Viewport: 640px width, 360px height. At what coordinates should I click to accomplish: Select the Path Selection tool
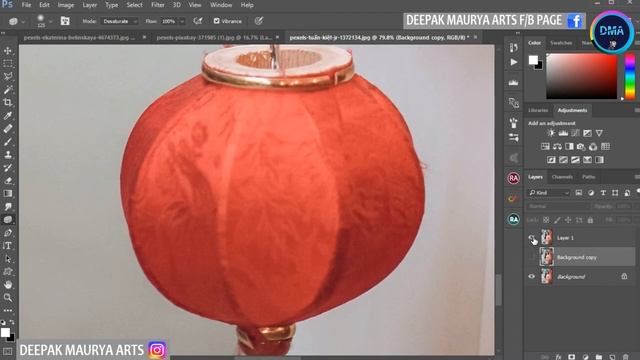pyautogui.click(x=8, y=259)
